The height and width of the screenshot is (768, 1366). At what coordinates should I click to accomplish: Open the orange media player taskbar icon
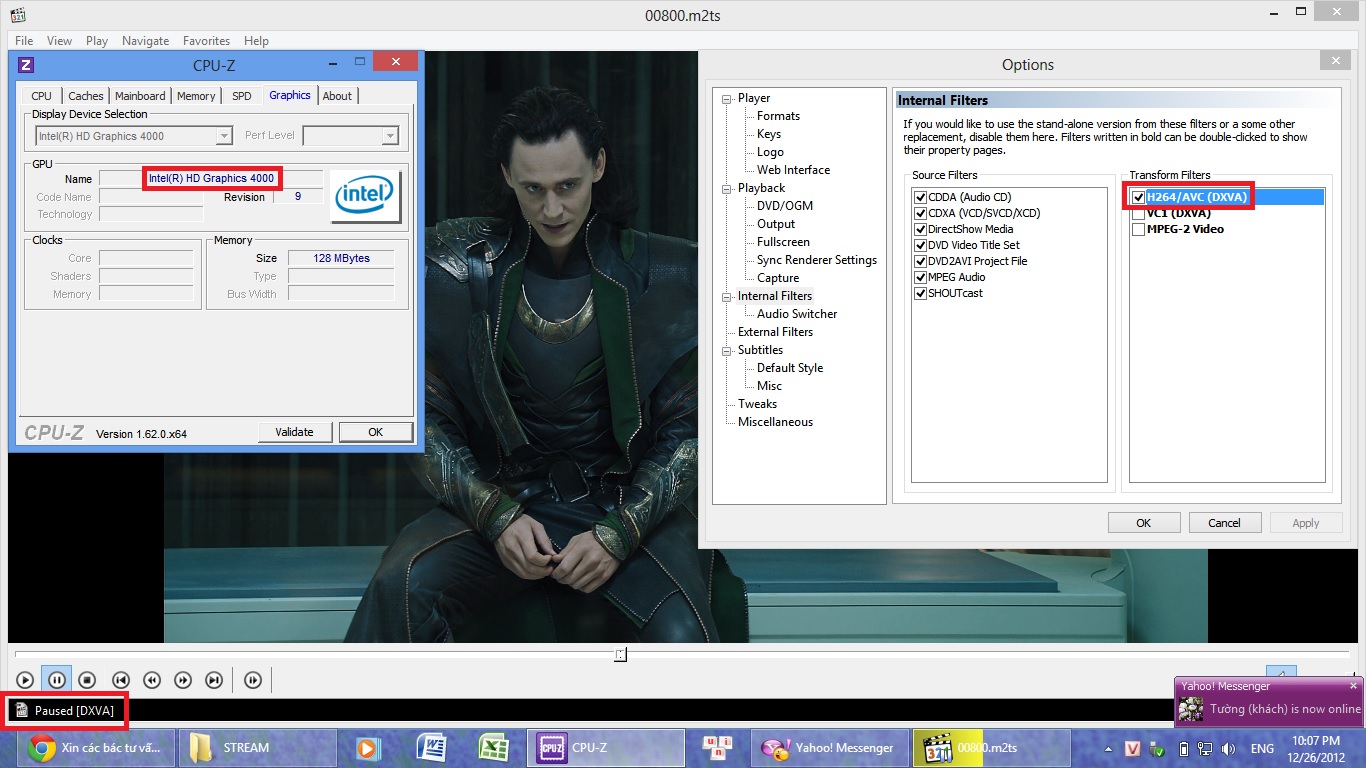pos(367,748)
